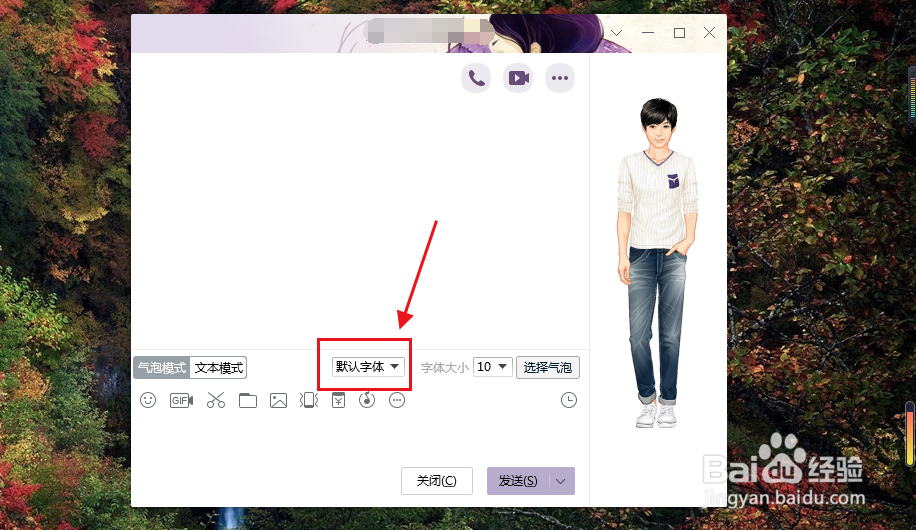The image size is (916, 530).
Task: Switch to 文本模式 text mode
Action: [218, 368]
